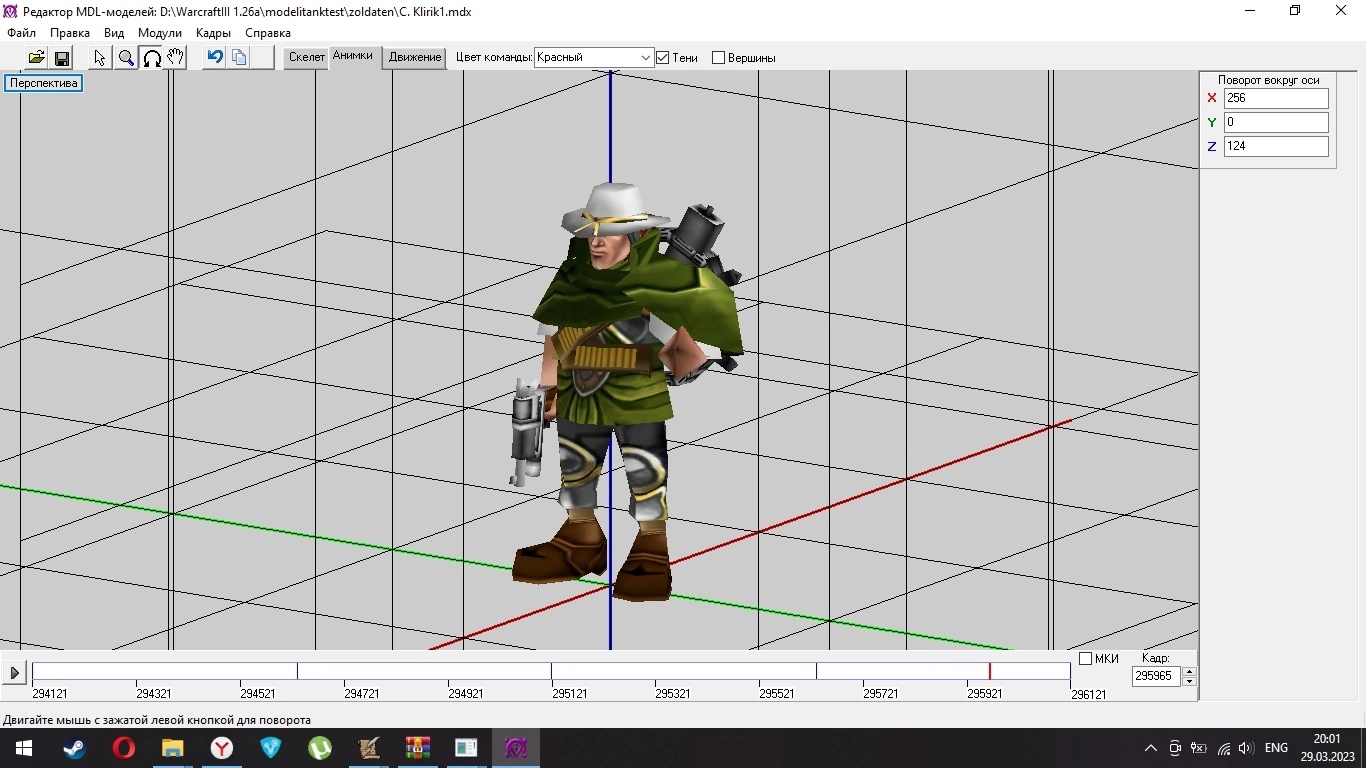Switch to the Скелет tab

(x=307, y=57)
